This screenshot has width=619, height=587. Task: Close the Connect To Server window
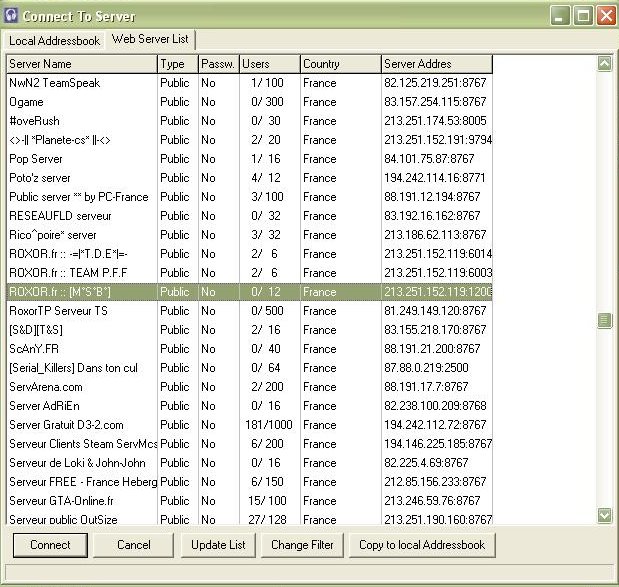[x=606, y=16]
